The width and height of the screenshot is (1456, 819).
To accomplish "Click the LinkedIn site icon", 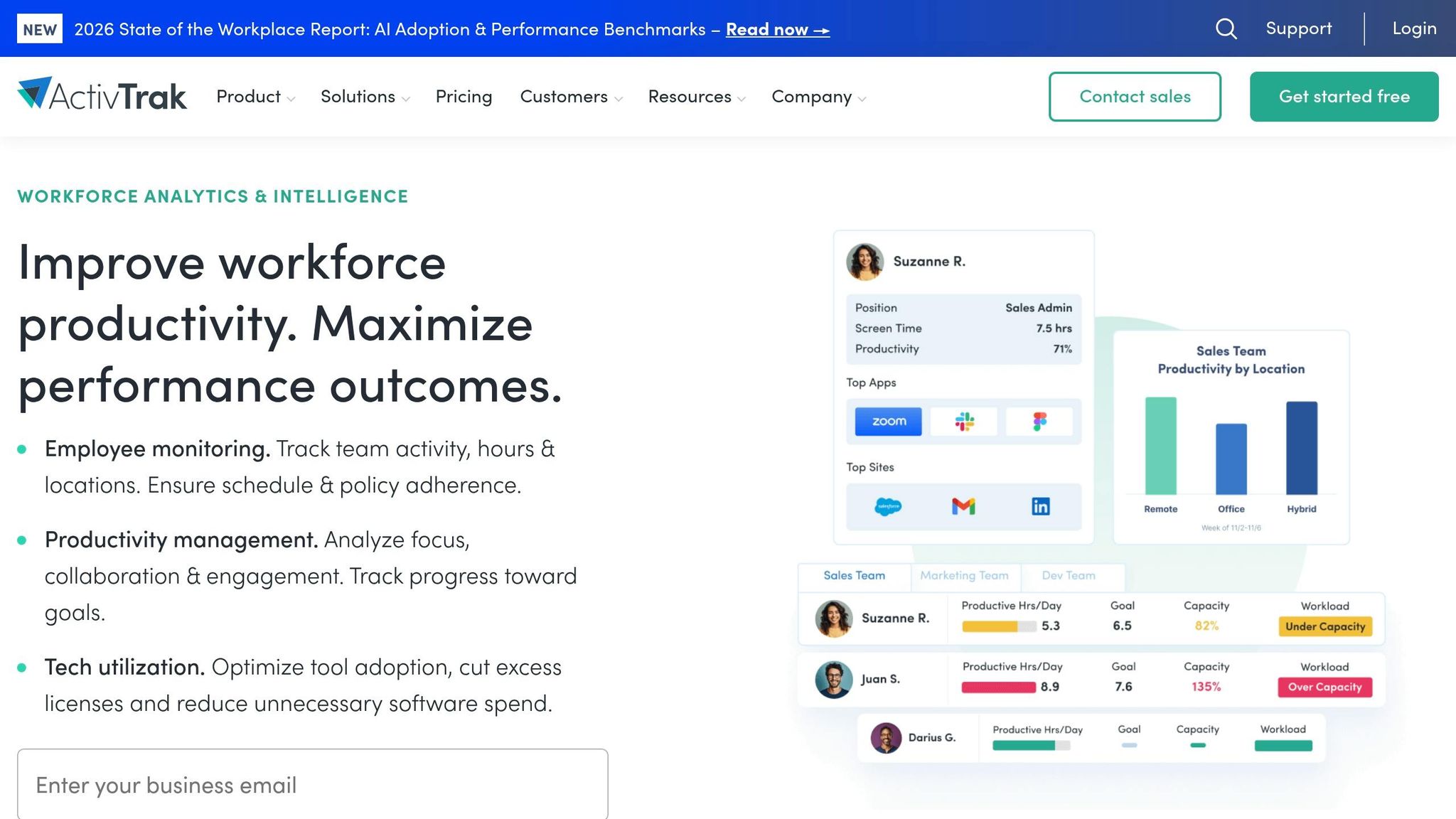I will tap(1040, 506).
